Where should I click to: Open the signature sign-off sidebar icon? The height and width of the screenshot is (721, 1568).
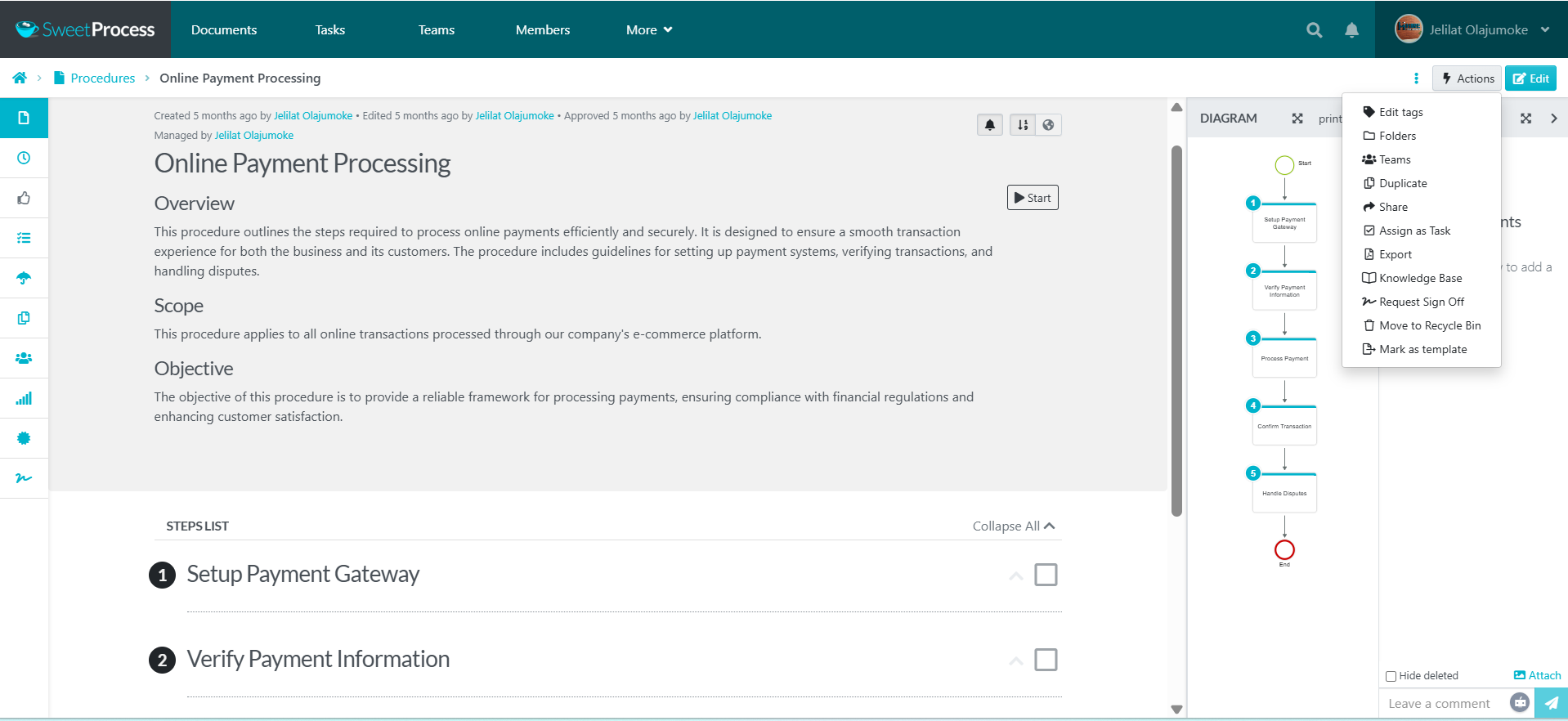[24, 478]
